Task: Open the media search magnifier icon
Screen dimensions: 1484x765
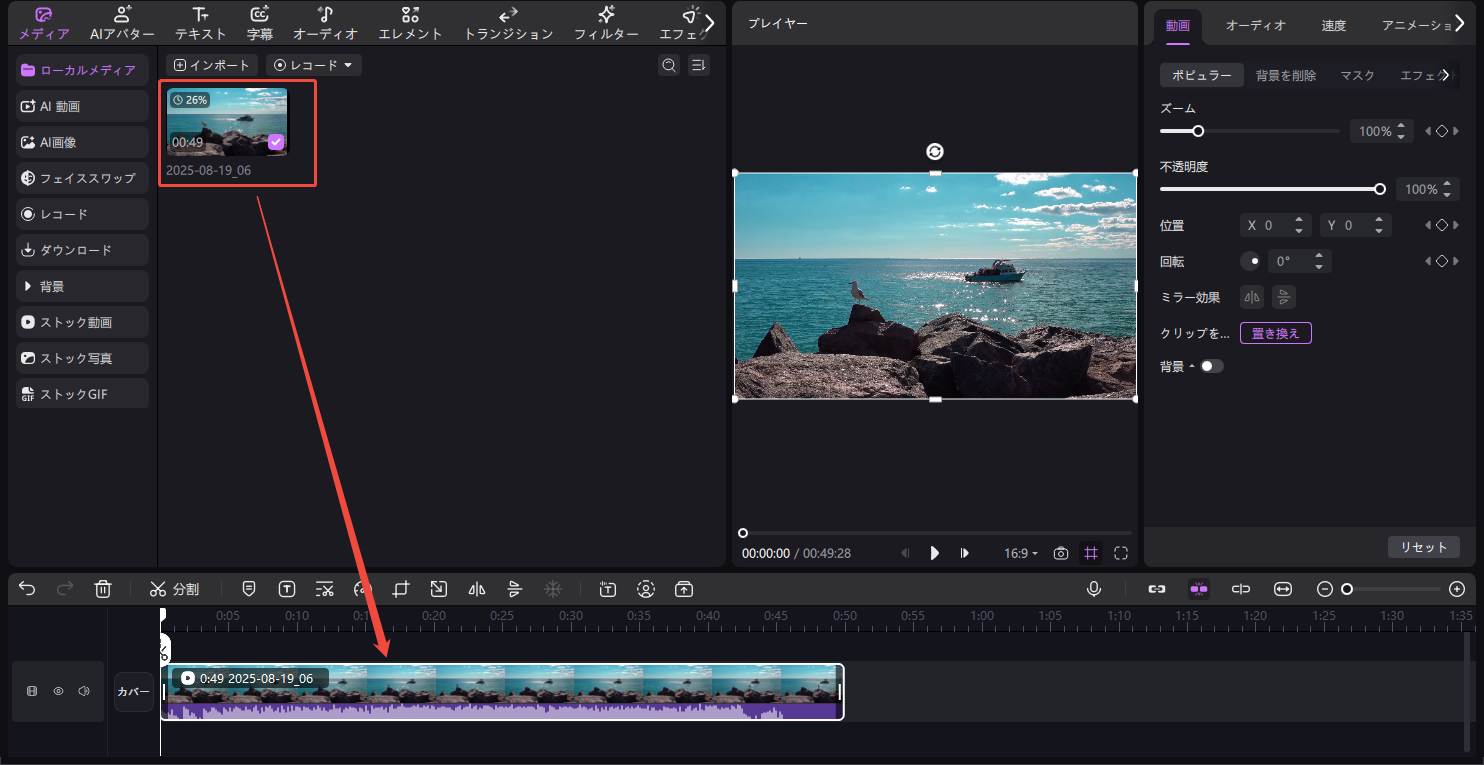Action: (668, 65)
